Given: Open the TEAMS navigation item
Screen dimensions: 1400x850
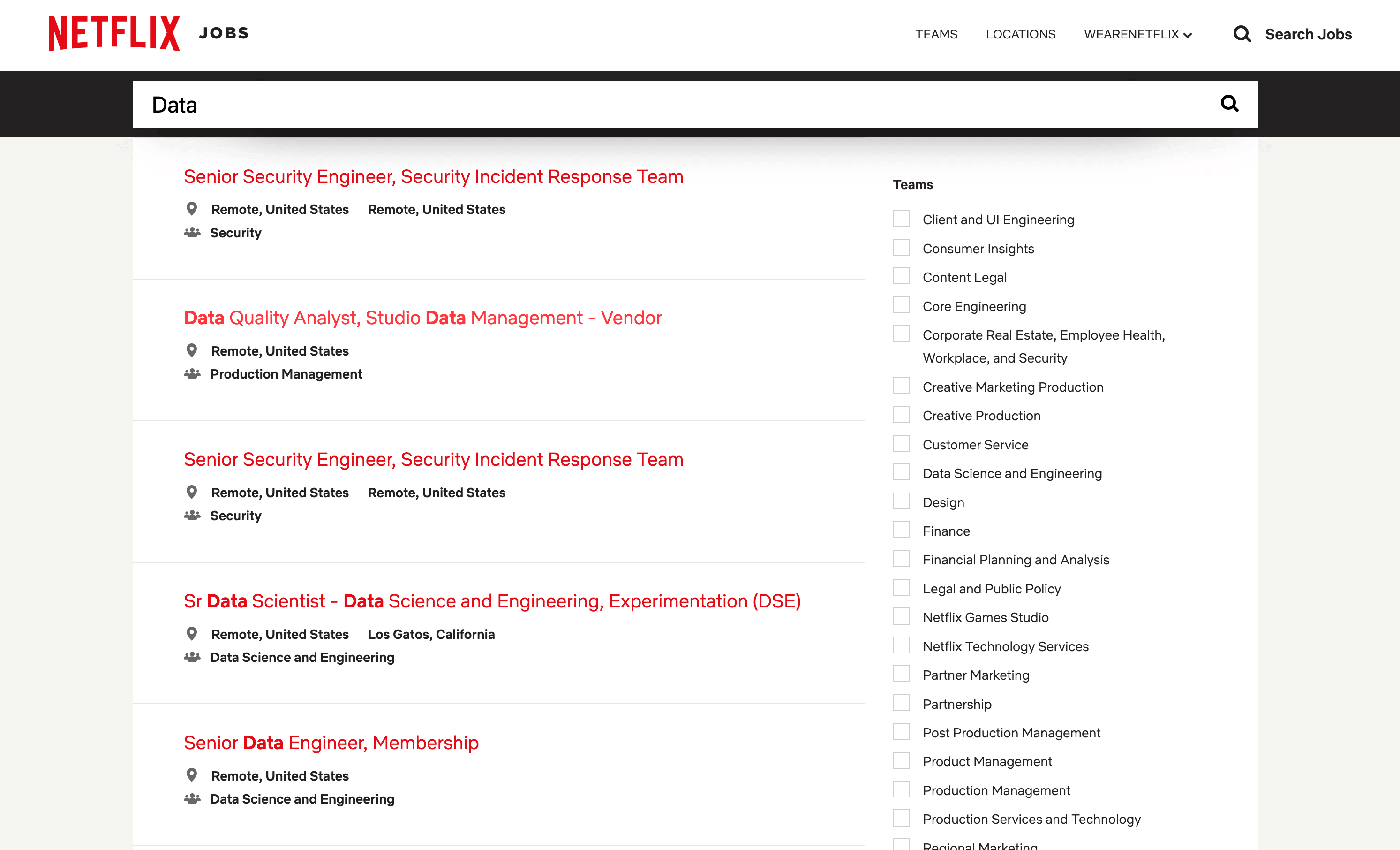Looking at the screenshot, I should pyautogui.click(x=936, y=35).
